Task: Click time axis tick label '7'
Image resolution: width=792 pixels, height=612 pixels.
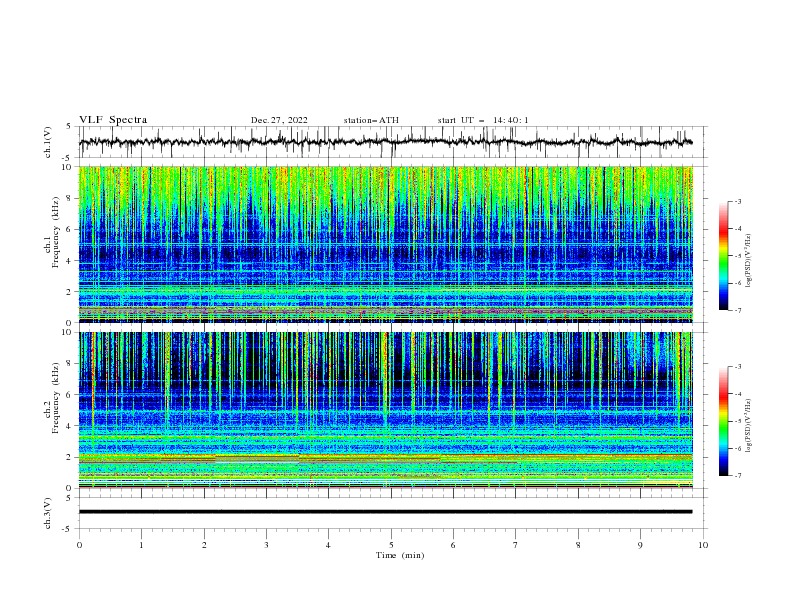Action: coord(516,545)
